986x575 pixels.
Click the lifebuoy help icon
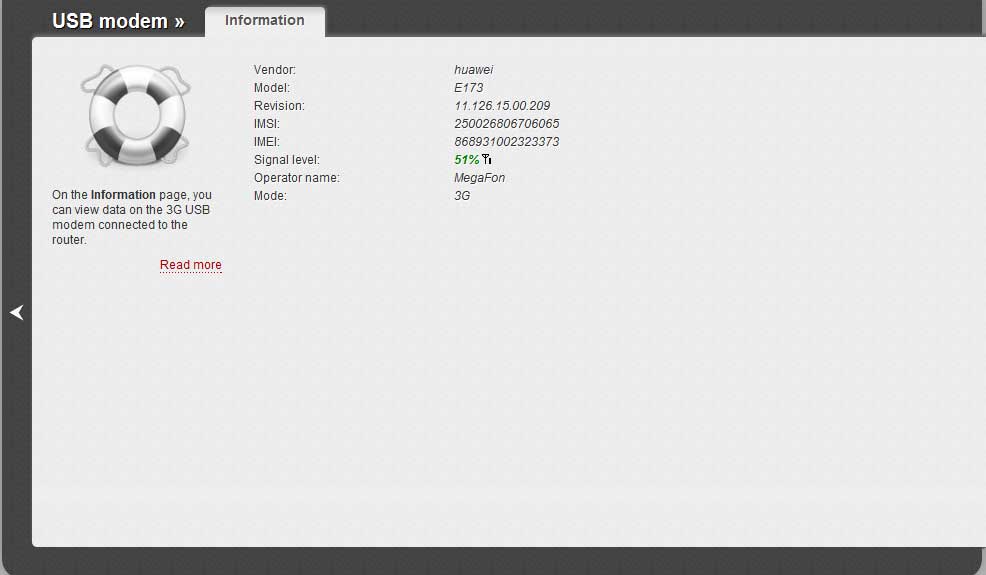pyautogui.click(x=136, y=115)
